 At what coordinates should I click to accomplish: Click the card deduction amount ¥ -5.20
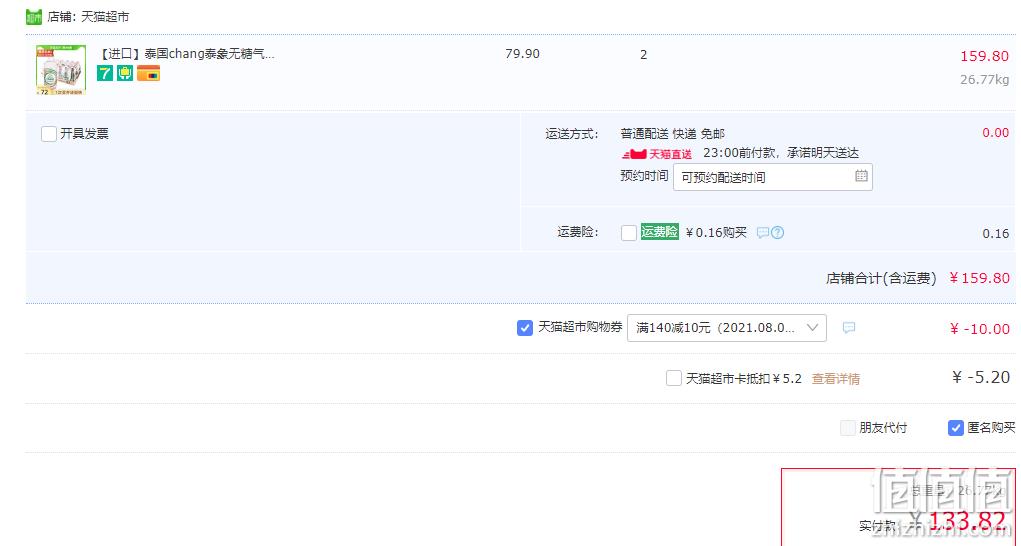point(981,377)
